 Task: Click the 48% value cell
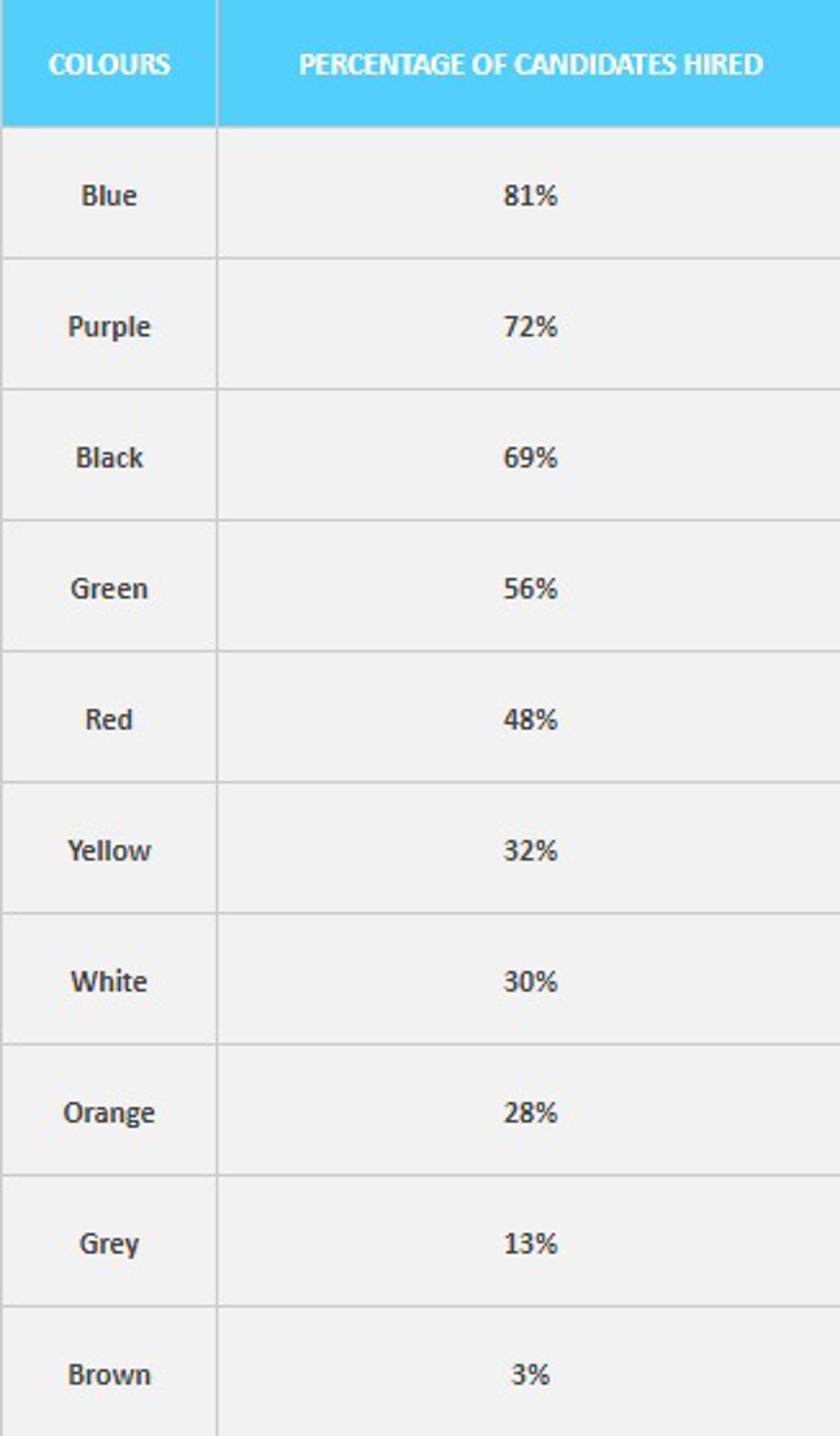530,718
